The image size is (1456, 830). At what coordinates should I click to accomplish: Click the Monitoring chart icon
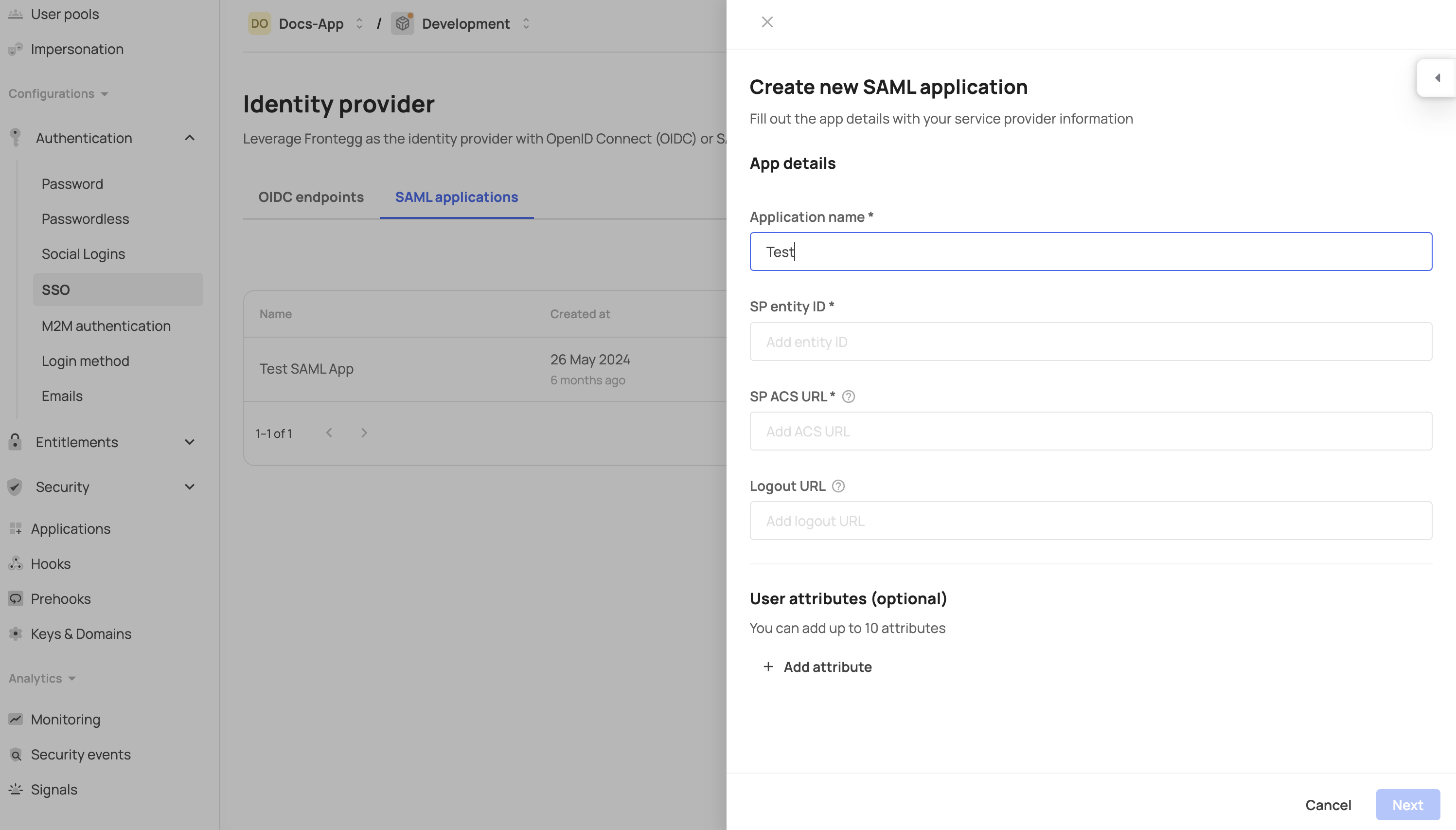point(16,719)
